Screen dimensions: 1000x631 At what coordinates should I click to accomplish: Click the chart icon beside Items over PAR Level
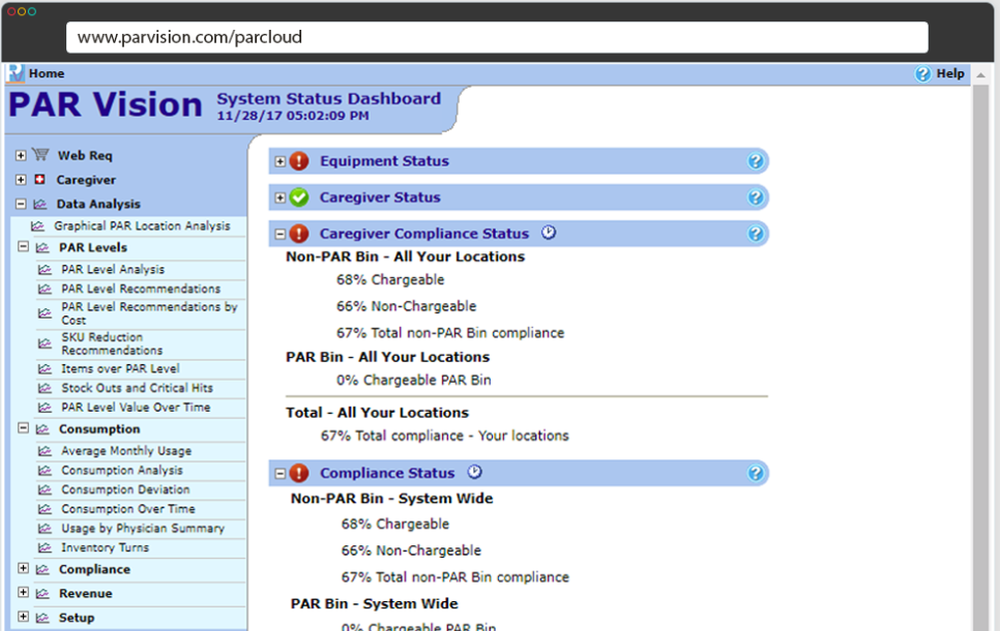point(45,369)
